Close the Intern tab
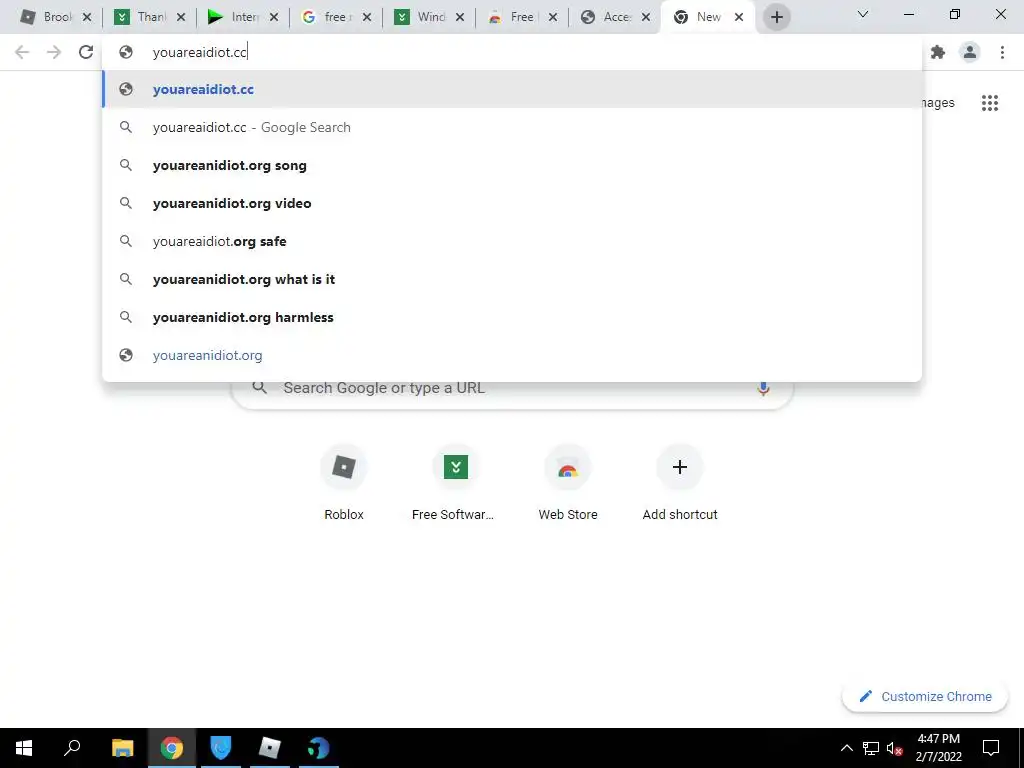The image size is (1024, 768). (x=274, y=17)
